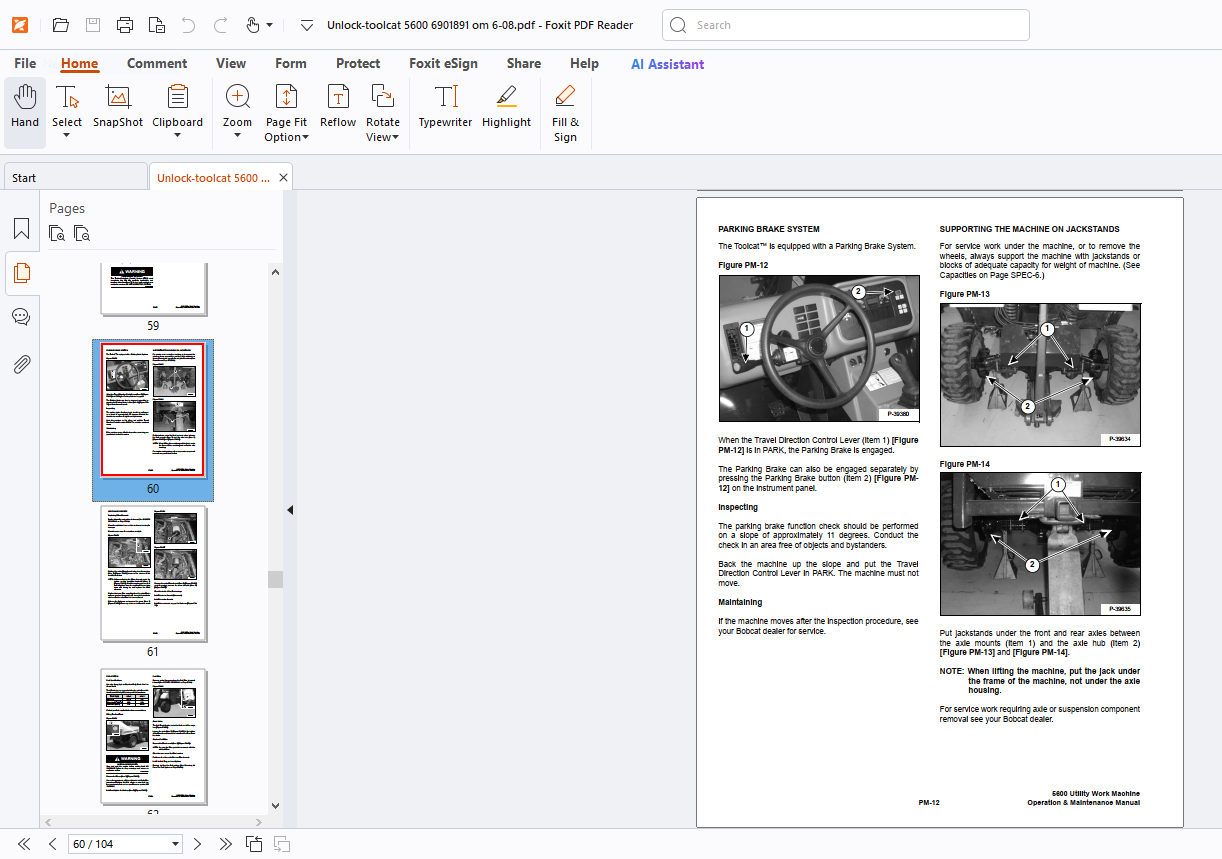Open a file with the folder icon
Screen dimensions: 1222x859
tap(60, 25)
